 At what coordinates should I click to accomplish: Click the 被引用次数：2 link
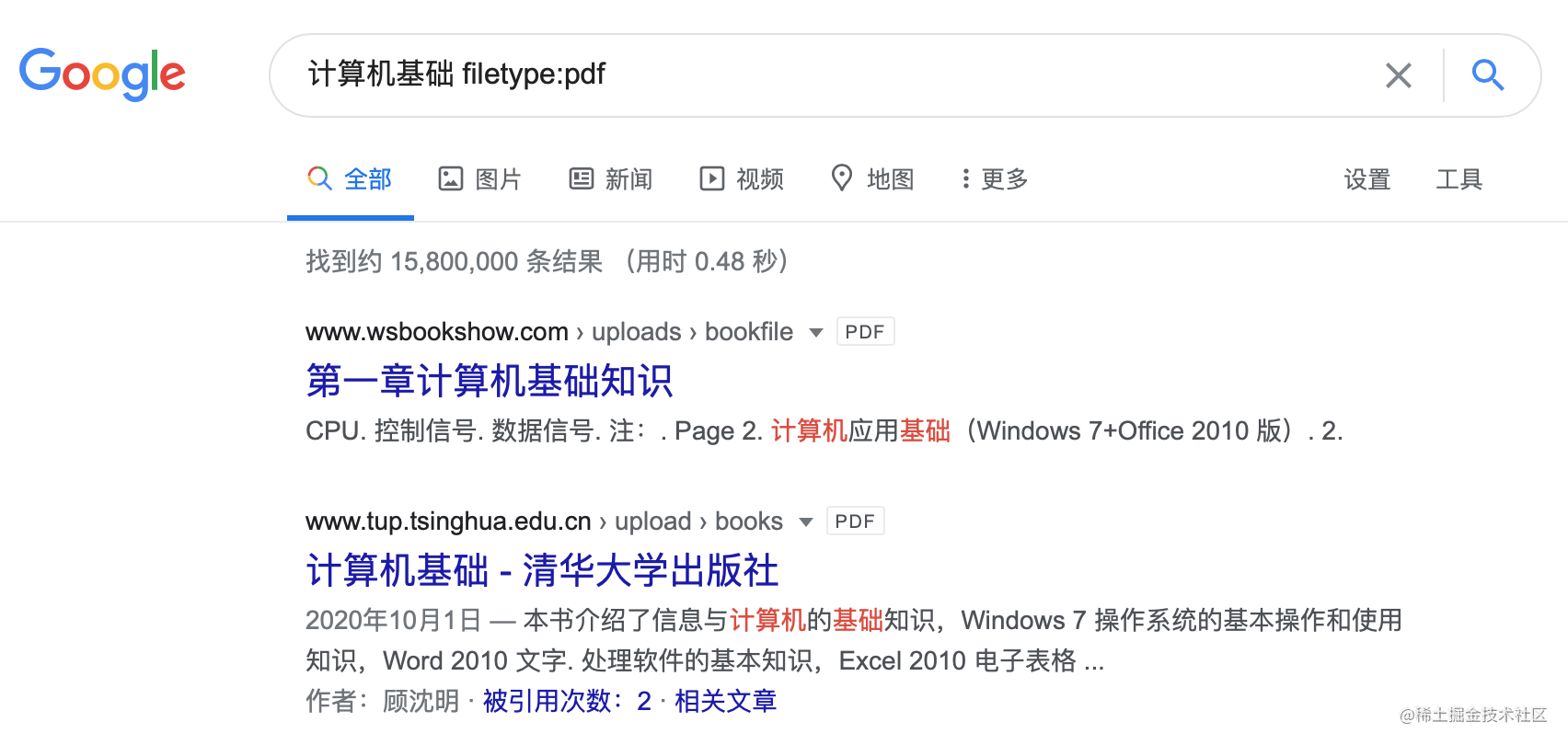tap(567, 701)
